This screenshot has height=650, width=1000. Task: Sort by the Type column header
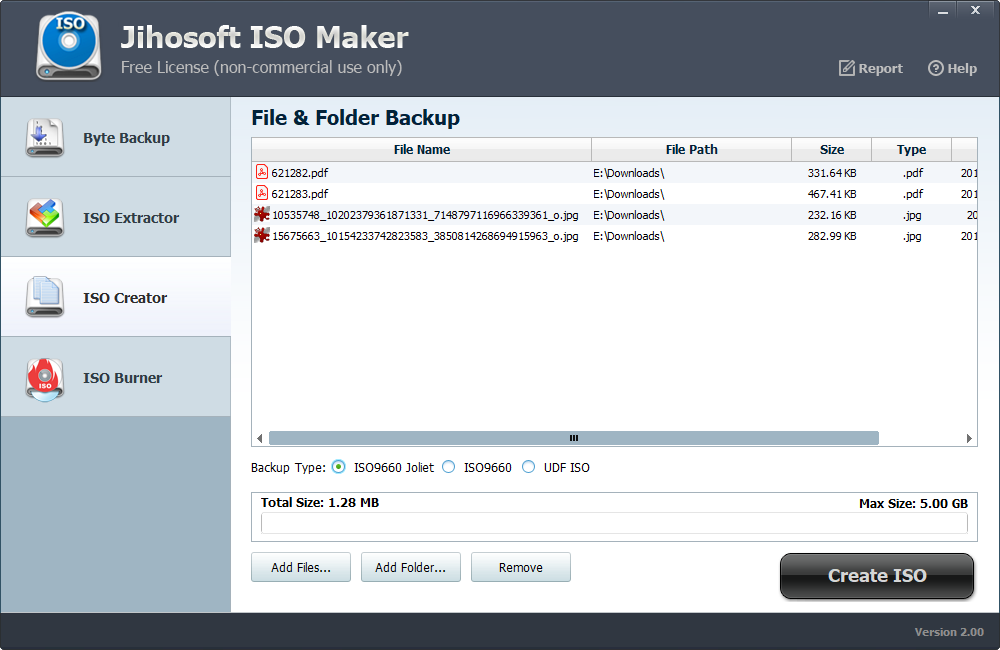coord(911,149)
